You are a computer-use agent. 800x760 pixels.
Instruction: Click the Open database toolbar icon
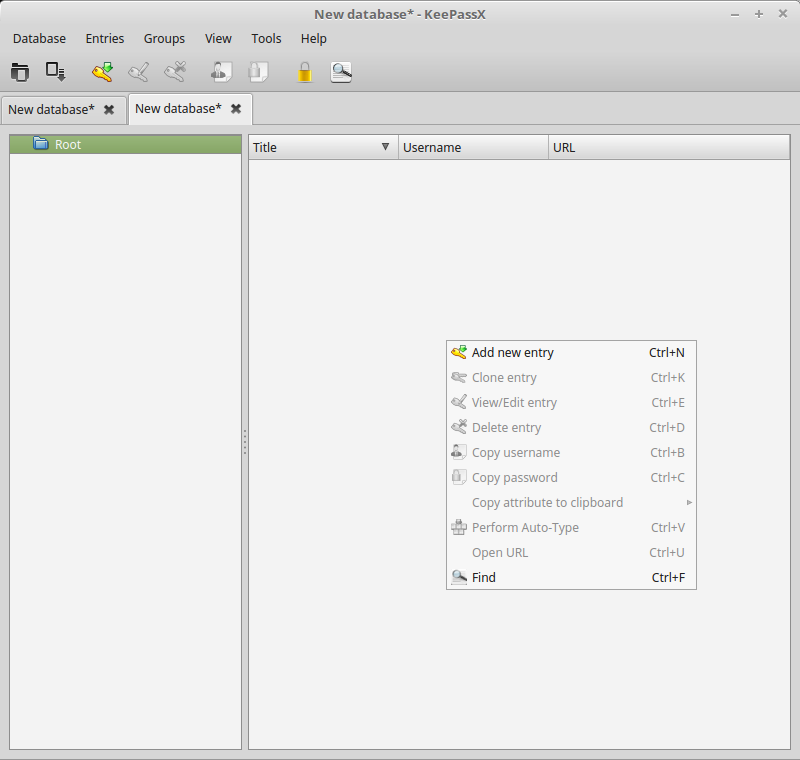(20, 72)
